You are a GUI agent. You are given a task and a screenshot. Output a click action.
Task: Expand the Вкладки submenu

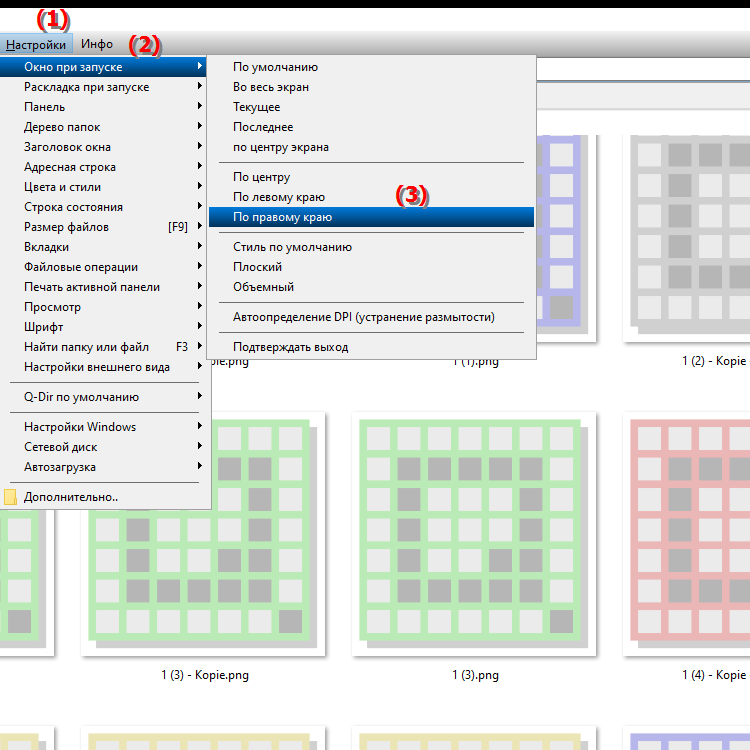(x=103, y=247)
